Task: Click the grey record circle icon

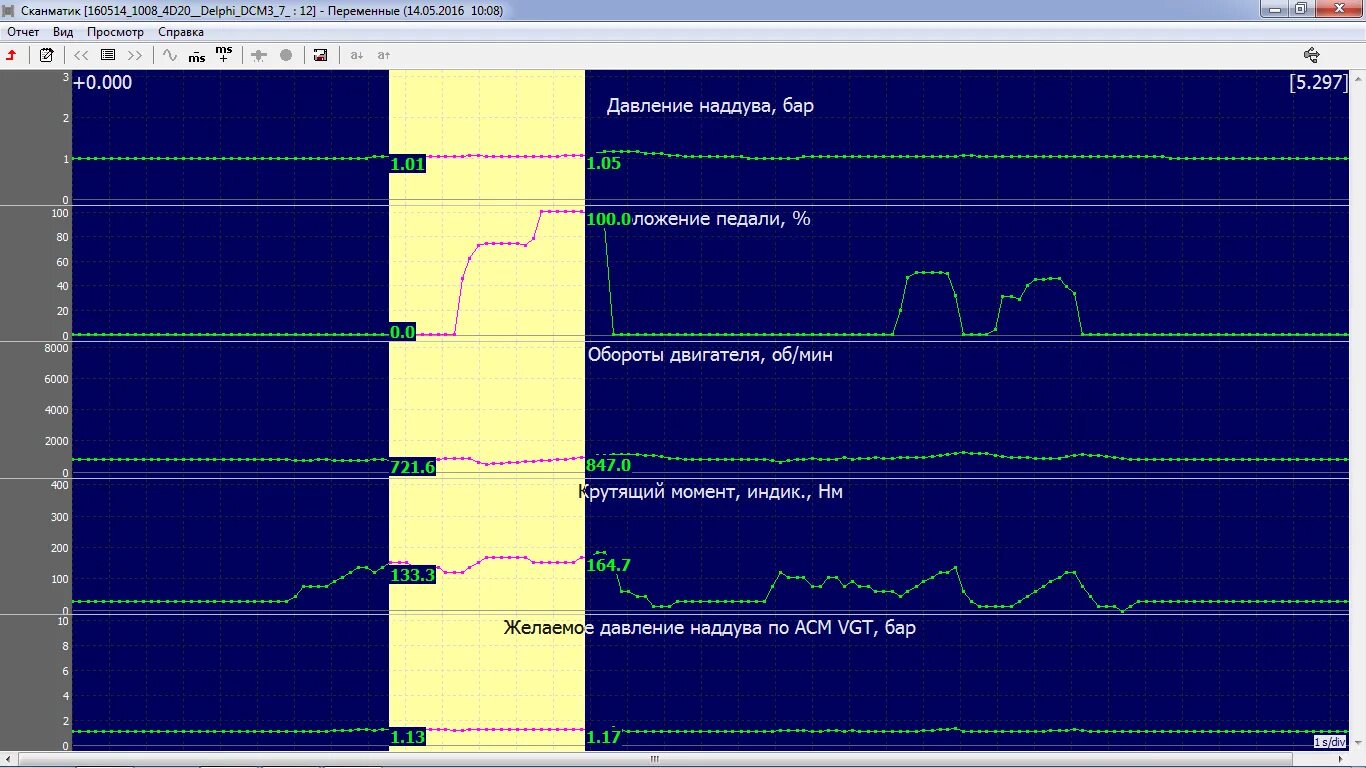Action: click(286, 55)
